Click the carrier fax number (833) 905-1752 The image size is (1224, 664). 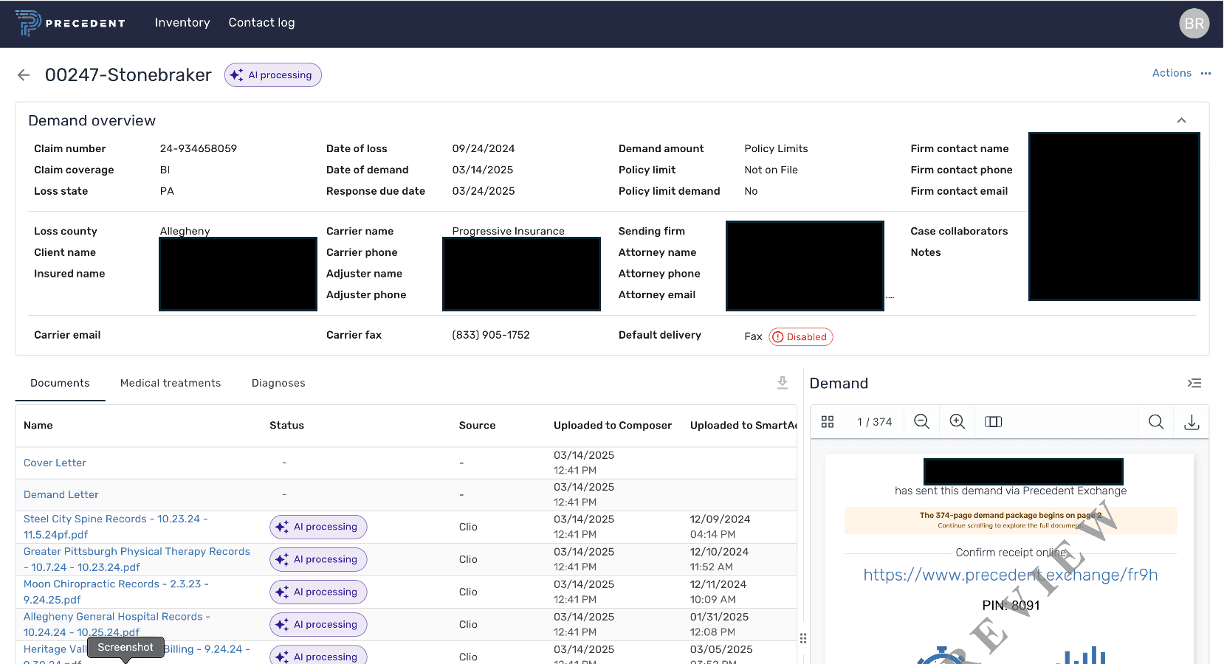point(491,335)
